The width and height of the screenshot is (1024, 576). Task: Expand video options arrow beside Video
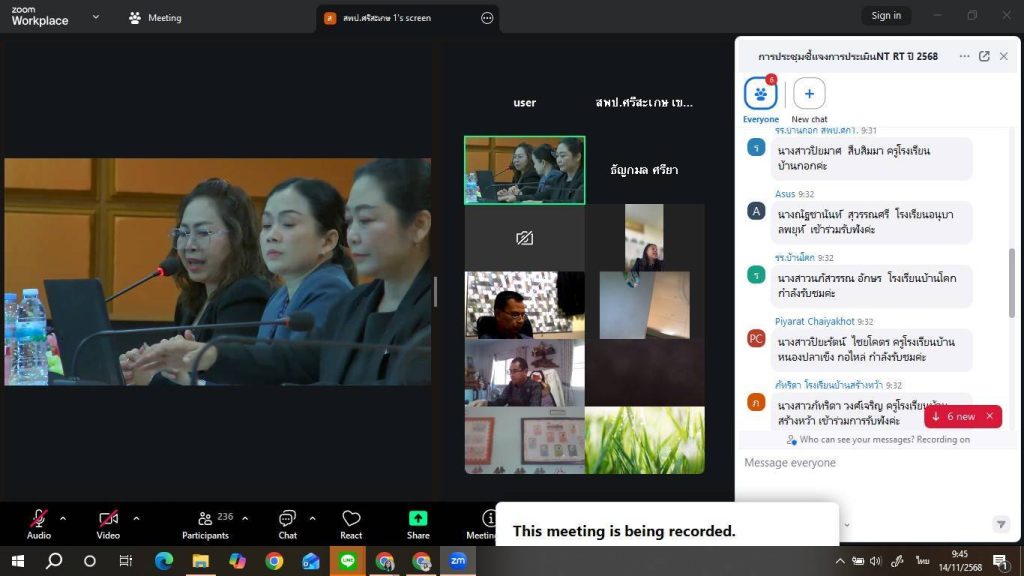(x=136, y=518)
